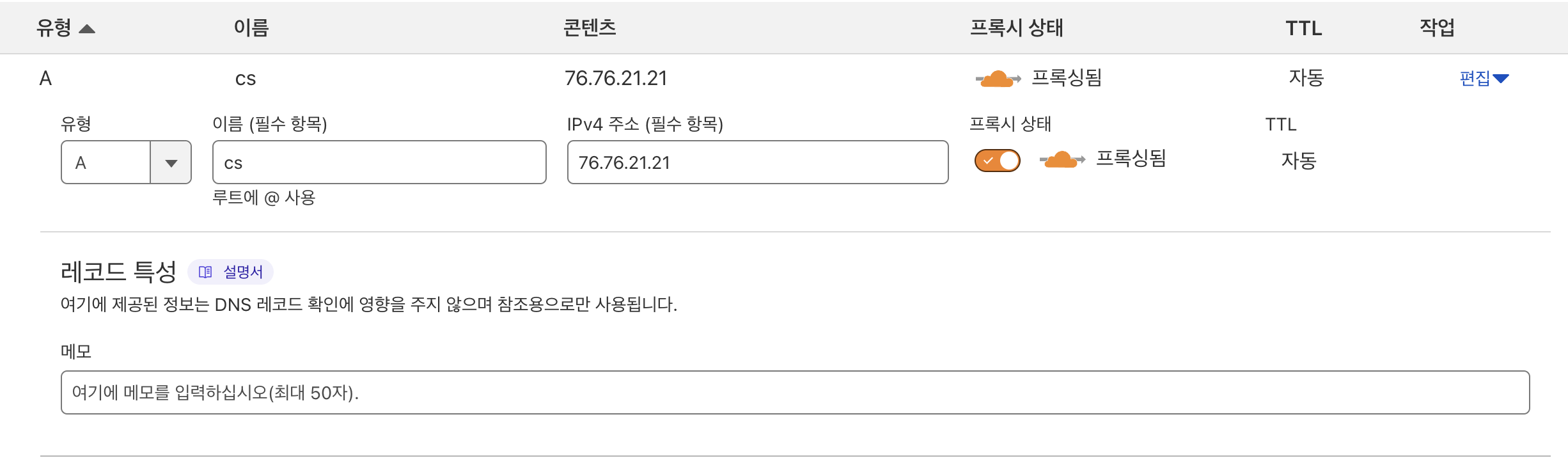The width and height of the screenshot is (1568, 458).
Task: Click the 76.76.21.21 content in record row
Action: pos(615,79)
